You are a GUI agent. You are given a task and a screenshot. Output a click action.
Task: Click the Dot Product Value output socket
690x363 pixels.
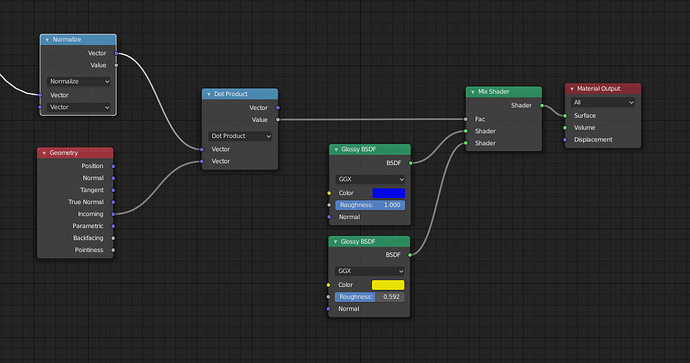point(278,120)
